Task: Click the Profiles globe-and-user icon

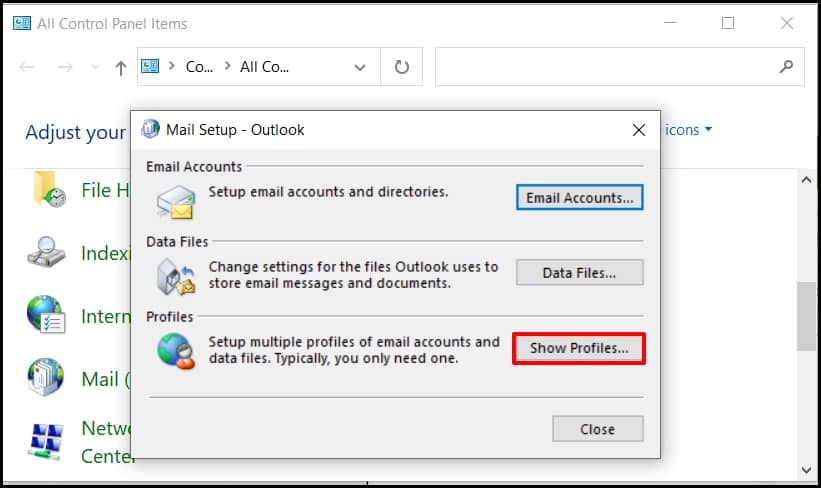Action: (x=176, y=351)
